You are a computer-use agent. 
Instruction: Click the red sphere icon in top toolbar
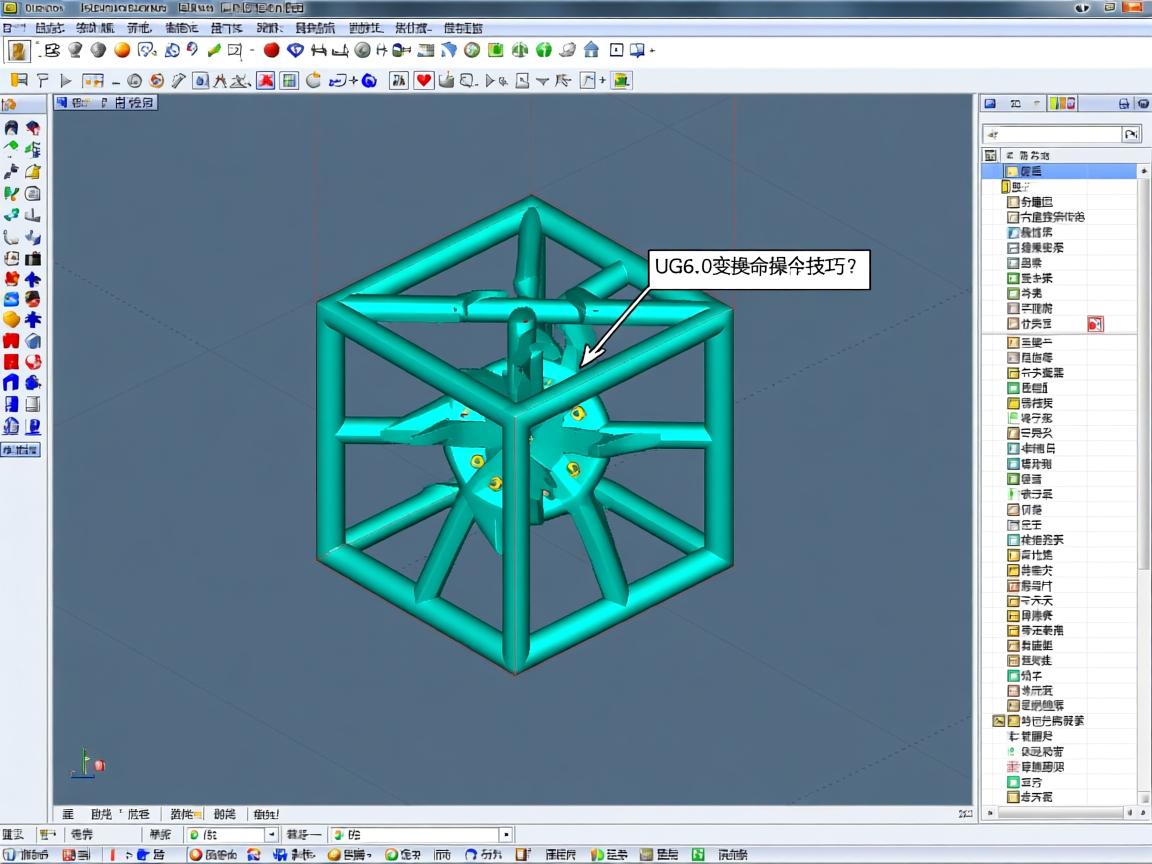point(271,50)
